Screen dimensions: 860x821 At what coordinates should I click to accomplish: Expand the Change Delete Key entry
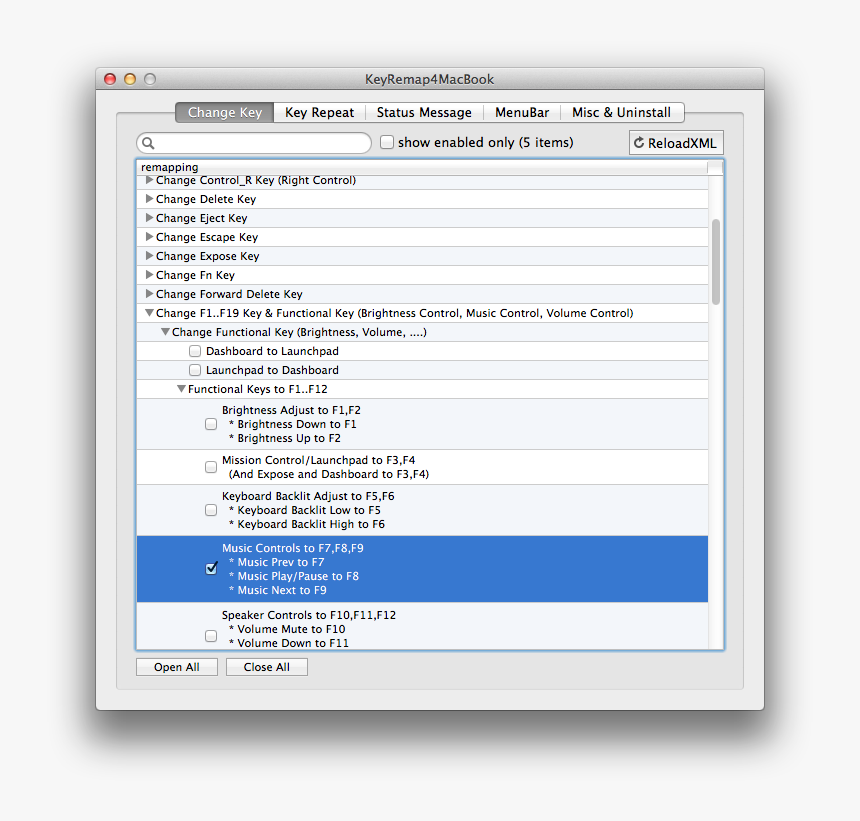[148, 199]
